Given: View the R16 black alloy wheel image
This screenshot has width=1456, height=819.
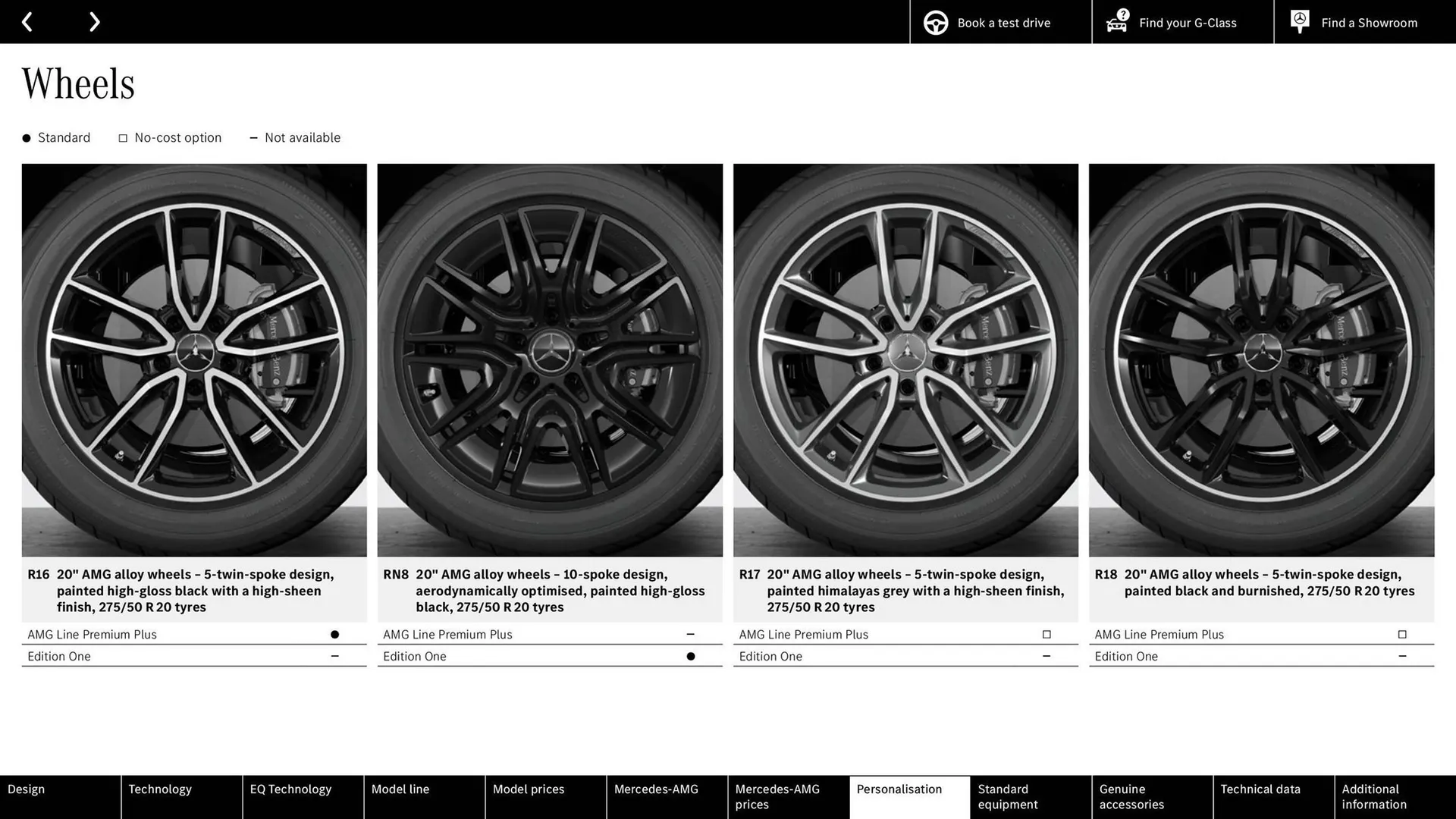Looking at the screenshot, I should (x=194, y=360).
